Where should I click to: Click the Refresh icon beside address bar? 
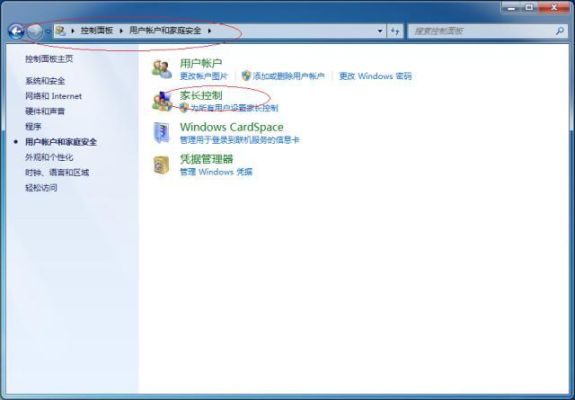(x=395, y=31)
